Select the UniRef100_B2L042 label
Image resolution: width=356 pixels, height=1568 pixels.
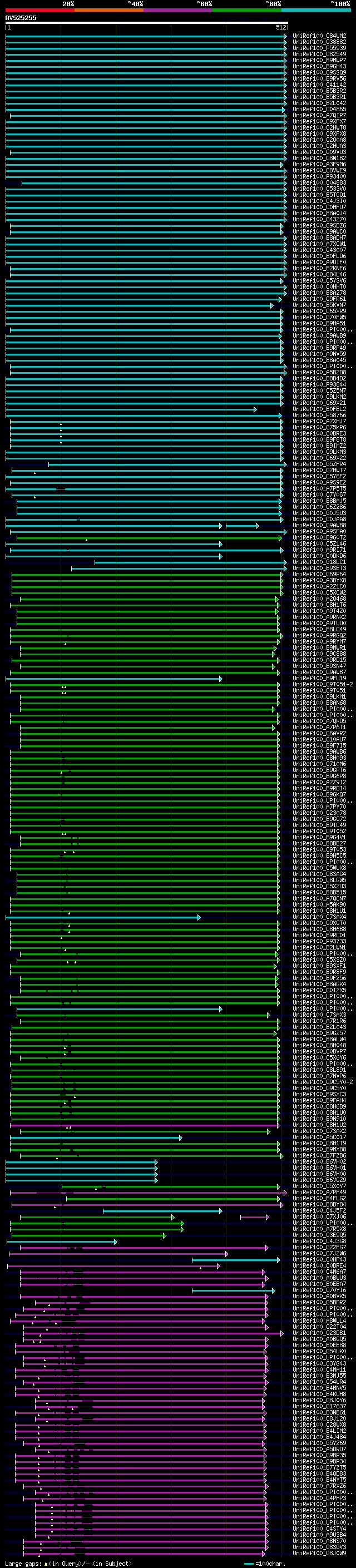coord(319,103)
